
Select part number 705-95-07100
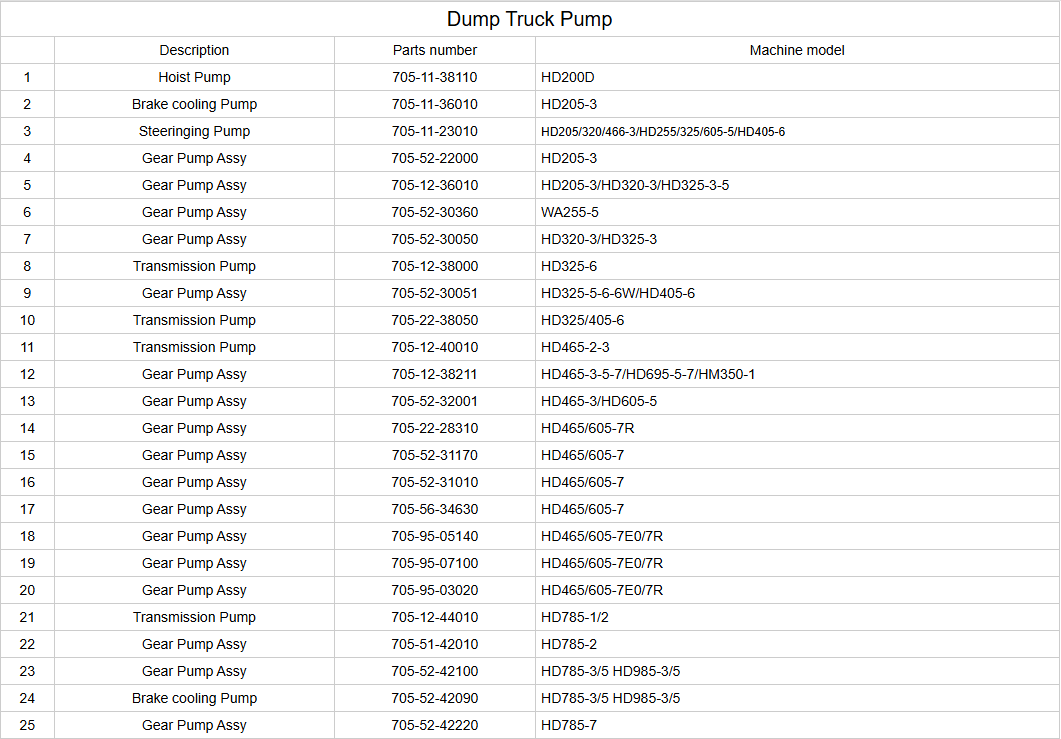[434, 564]
